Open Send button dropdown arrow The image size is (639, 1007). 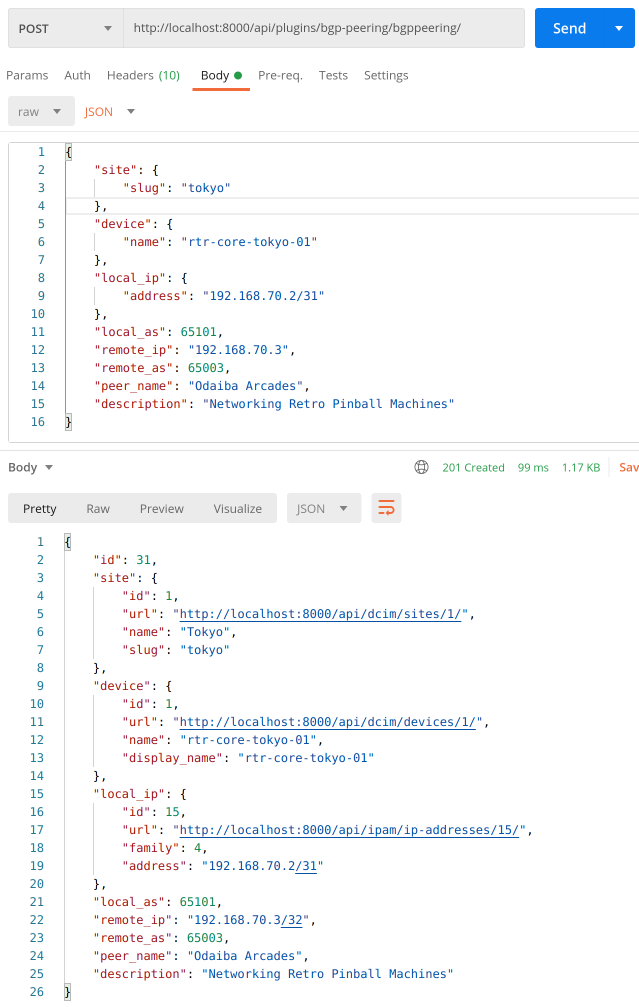pyautogui.click(x=619, y=28)
